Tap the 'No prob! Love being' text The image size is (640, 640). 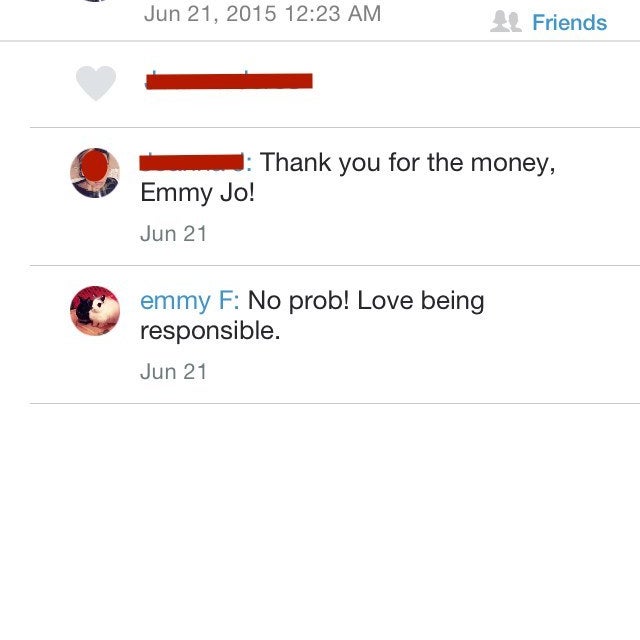point(366,301)
